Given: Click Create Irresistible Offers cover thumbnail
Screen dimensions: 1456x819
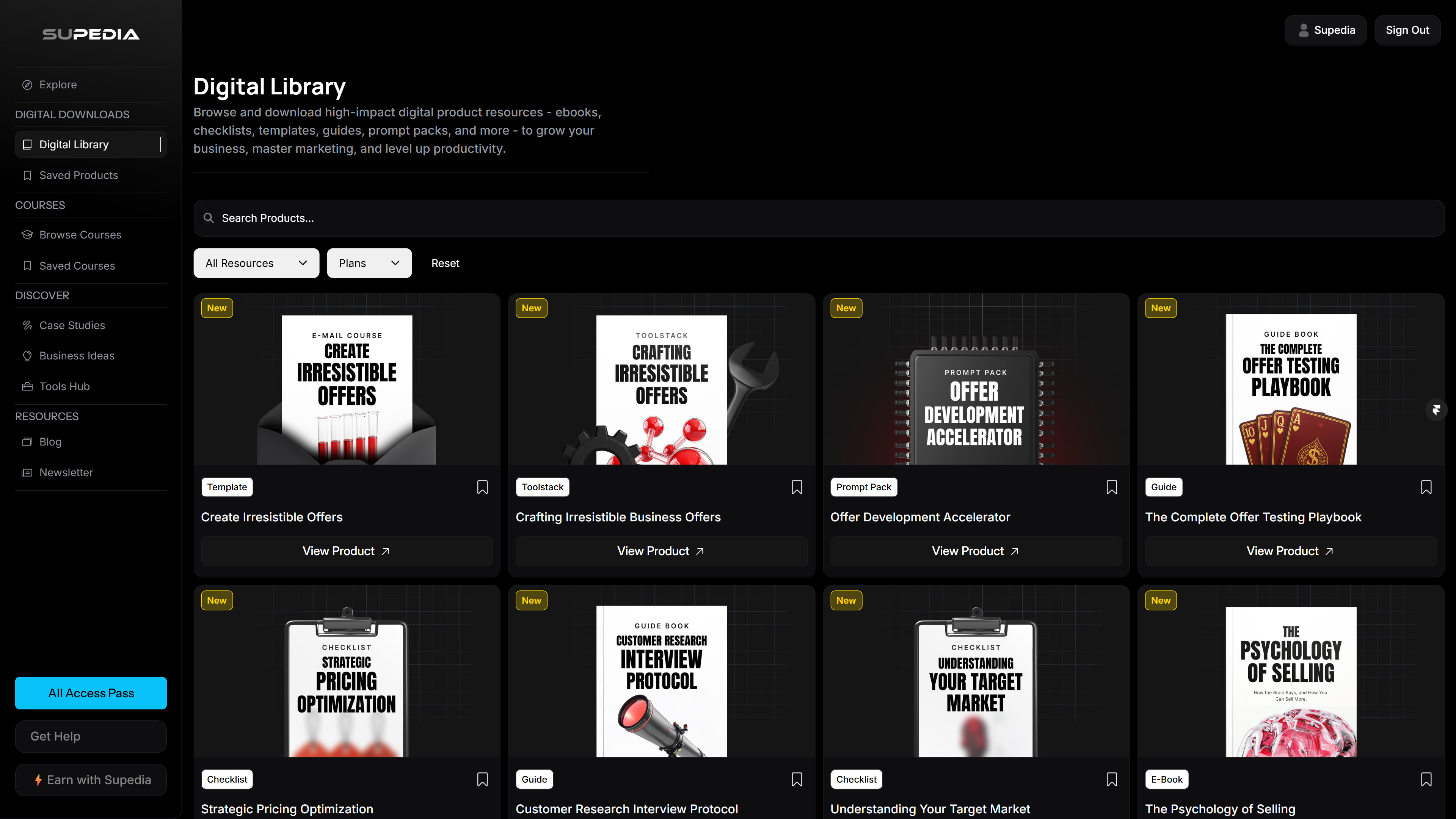Looking at the screenshot, I should pyautogui.click(x=347, y=379).
